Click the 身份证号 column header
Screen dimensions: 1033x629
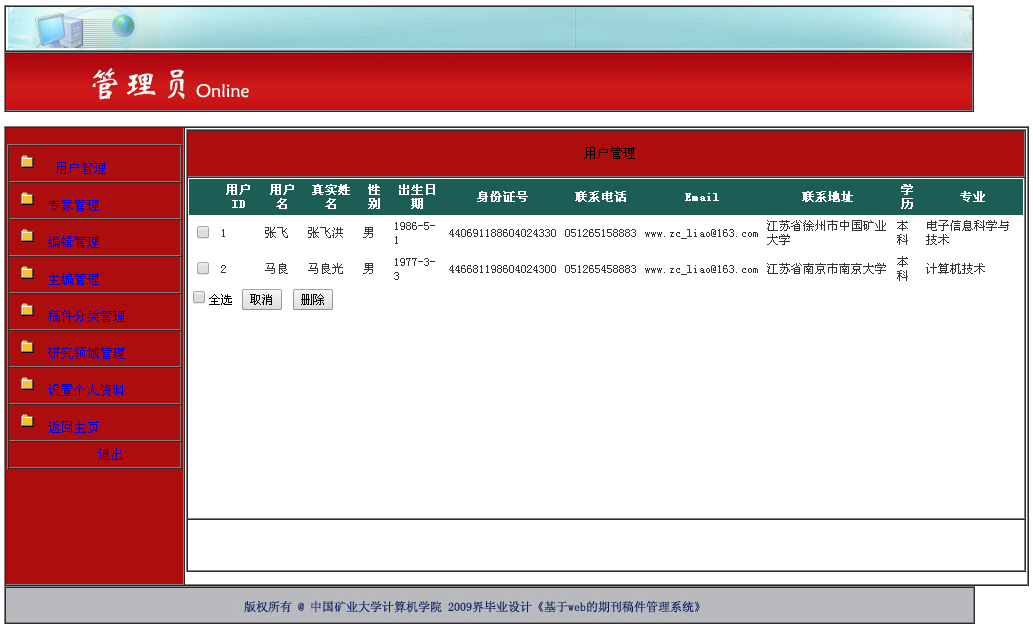click(x=502, y=197)
